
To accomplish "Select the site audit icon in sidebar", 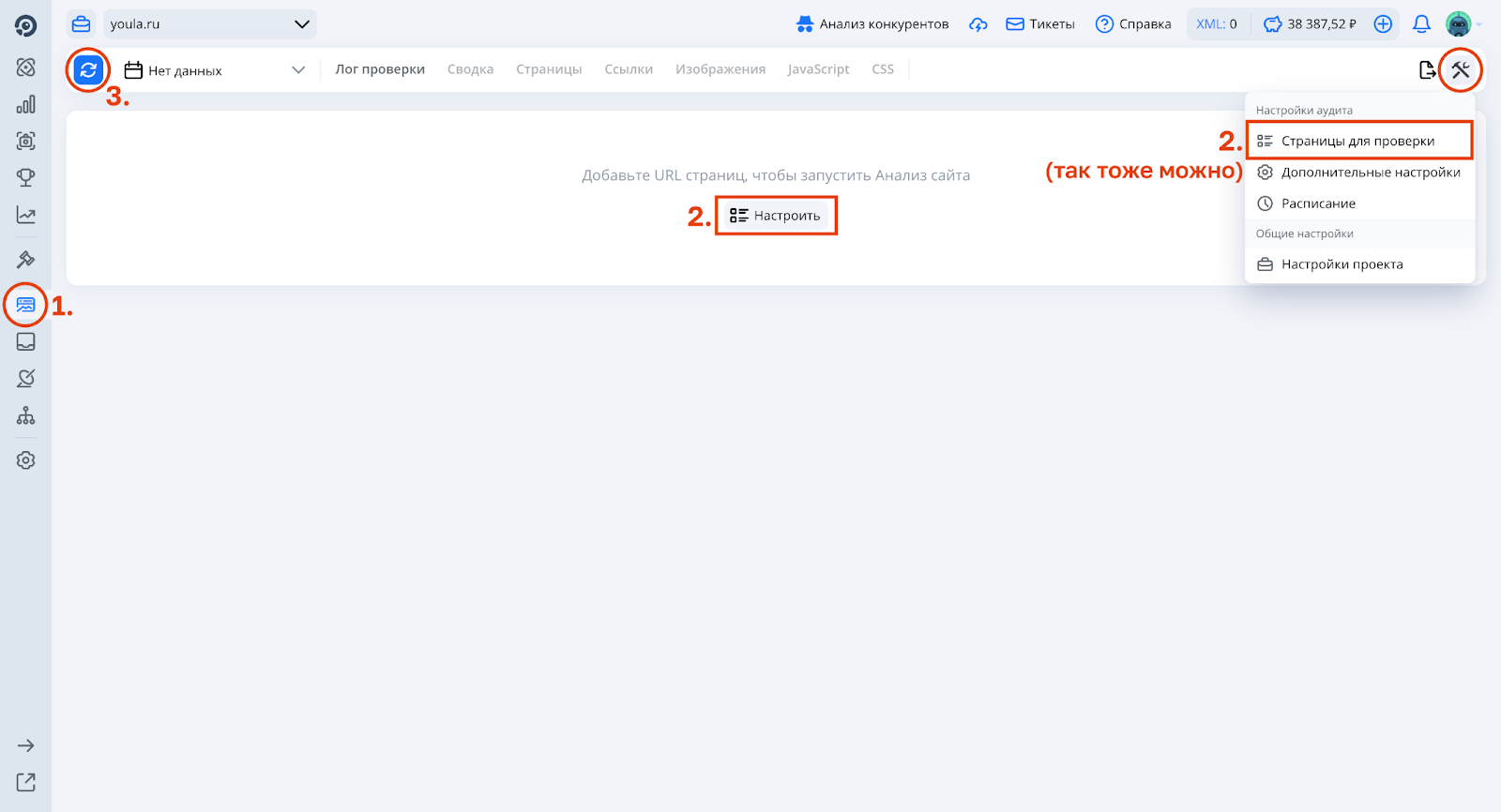I will [25, 305].
